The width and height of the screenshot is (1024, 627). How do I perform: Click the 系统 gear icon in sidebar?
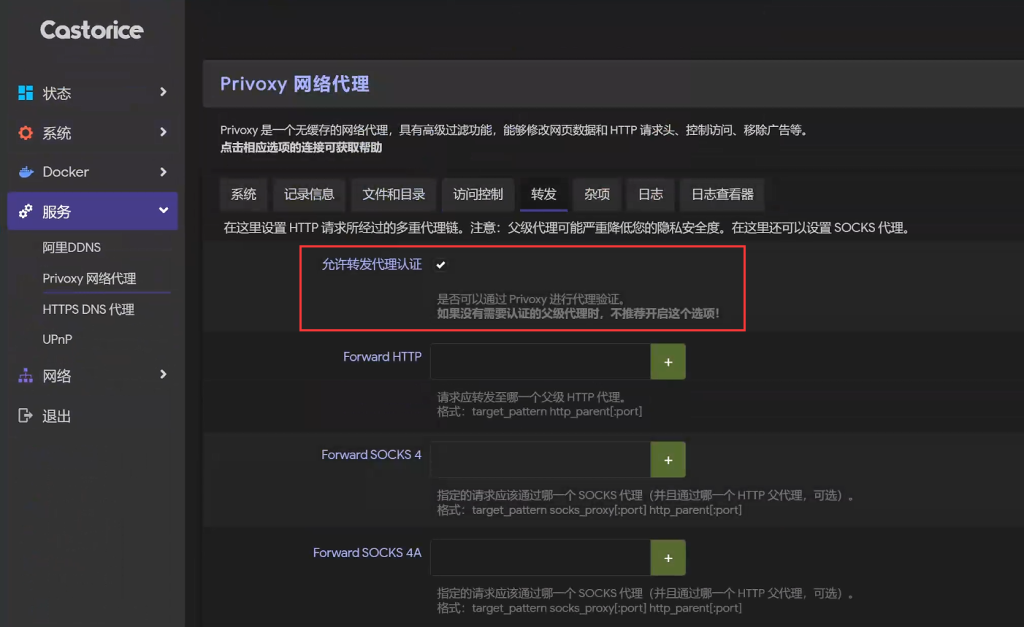point(26,133)
